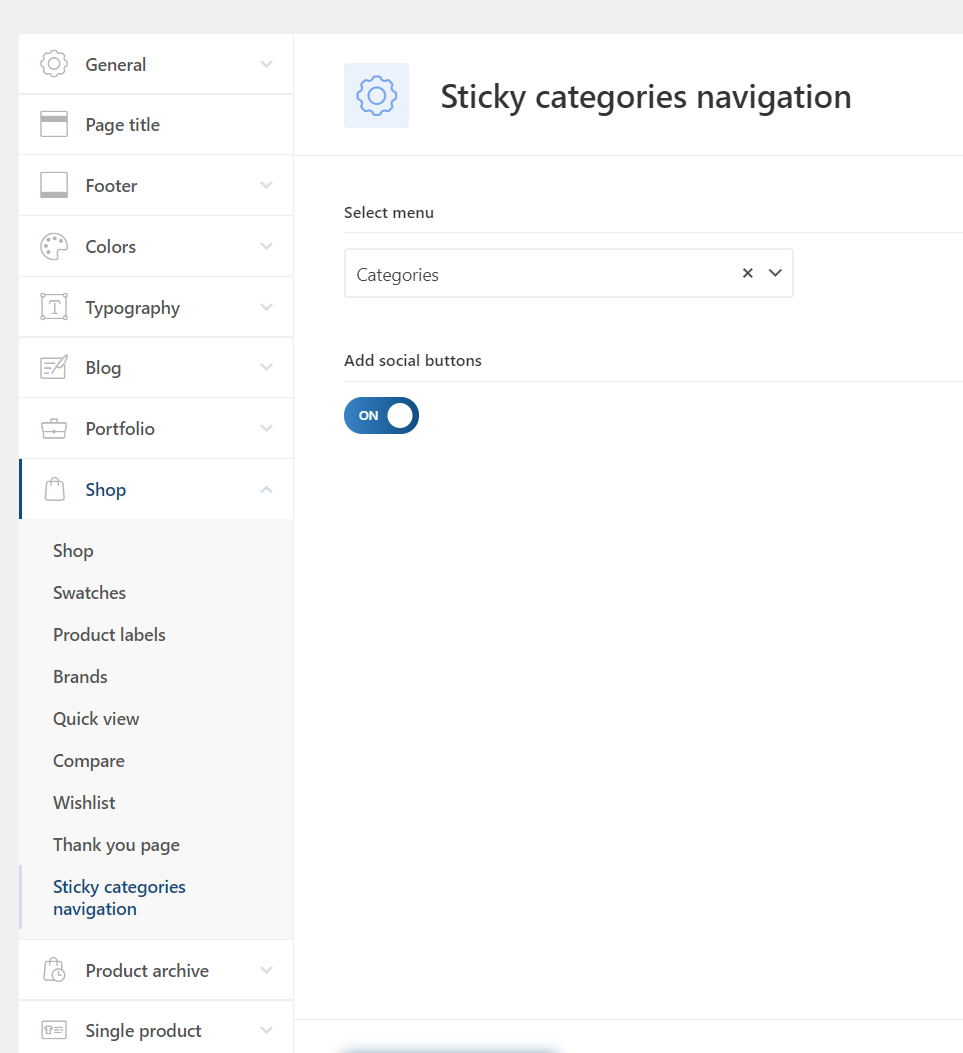This screenshot has width=963, height=1053.
Task: Open the Wishlist settings link
Action: click(84, 803)
